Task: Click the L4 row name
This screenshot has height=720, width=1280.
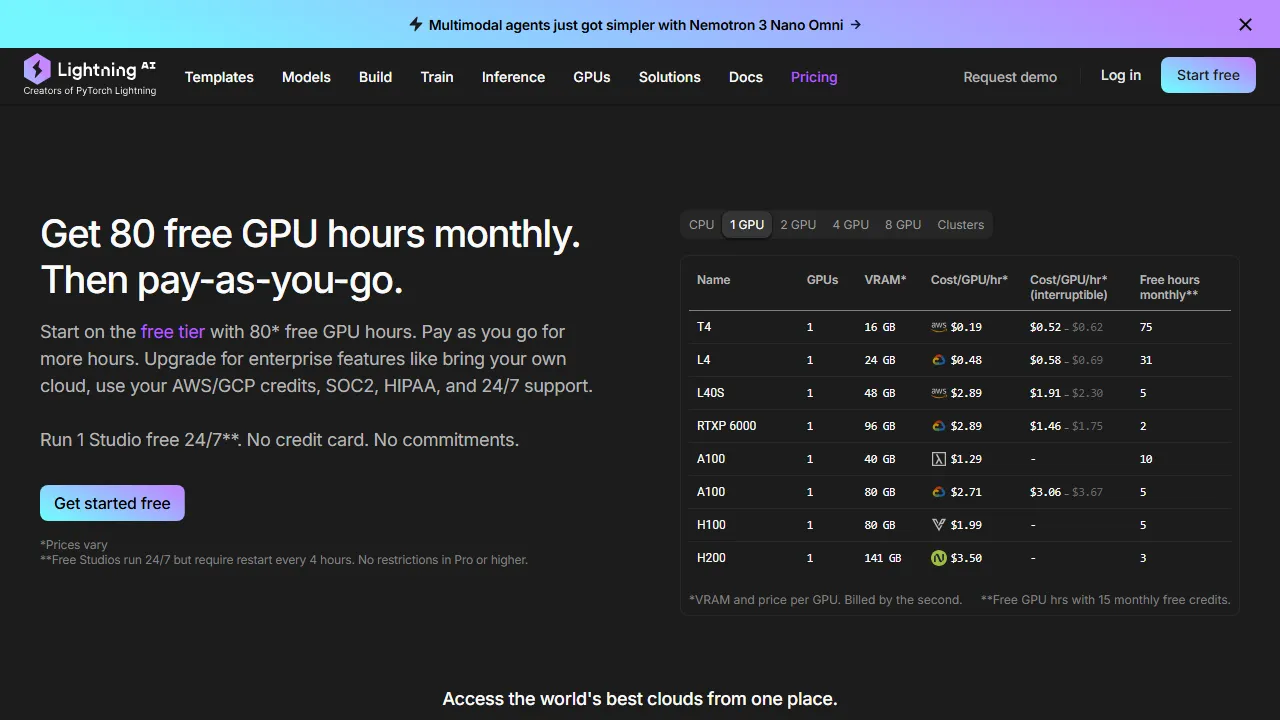Action: tap(704, 360)
